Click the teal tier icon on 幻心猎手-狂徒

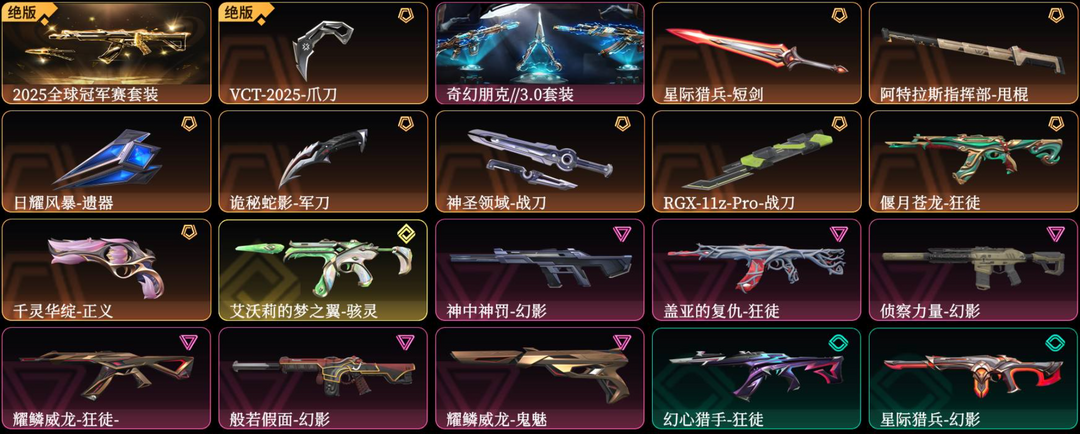(838, 342)
